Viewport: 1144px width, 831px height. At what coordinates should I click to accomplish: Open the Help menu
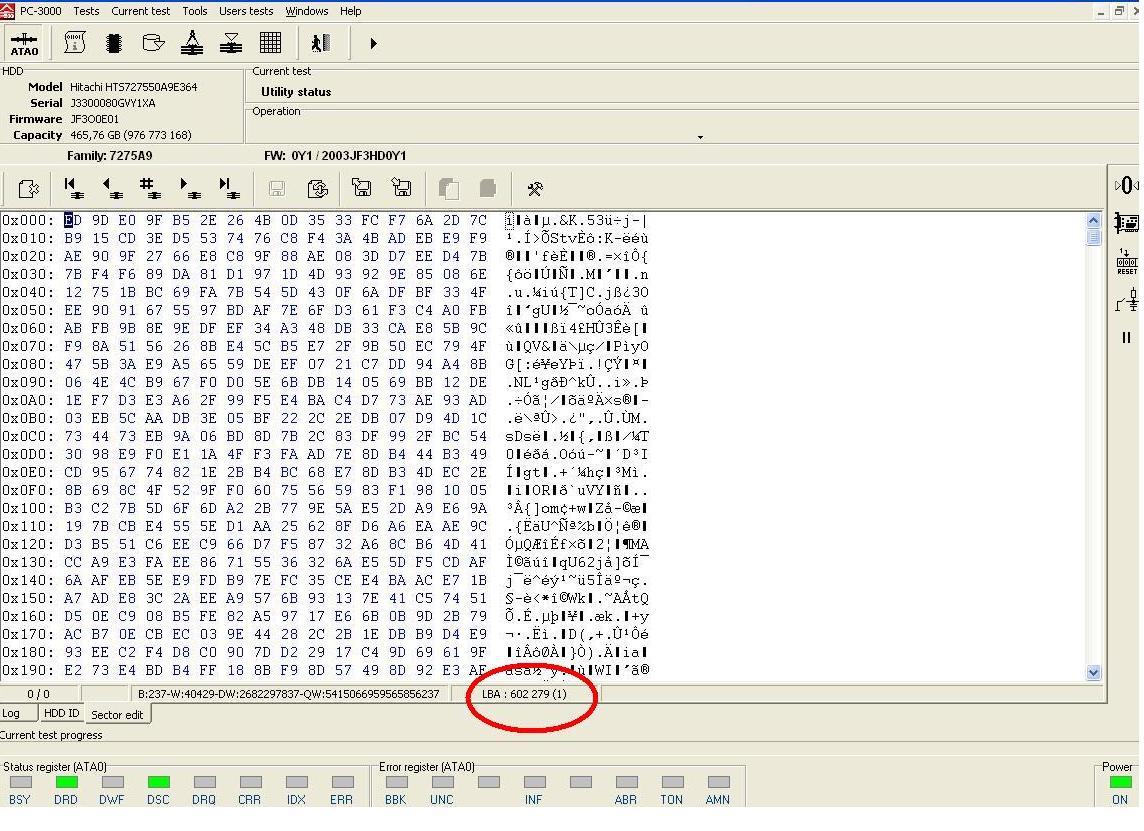click(350, 11)
